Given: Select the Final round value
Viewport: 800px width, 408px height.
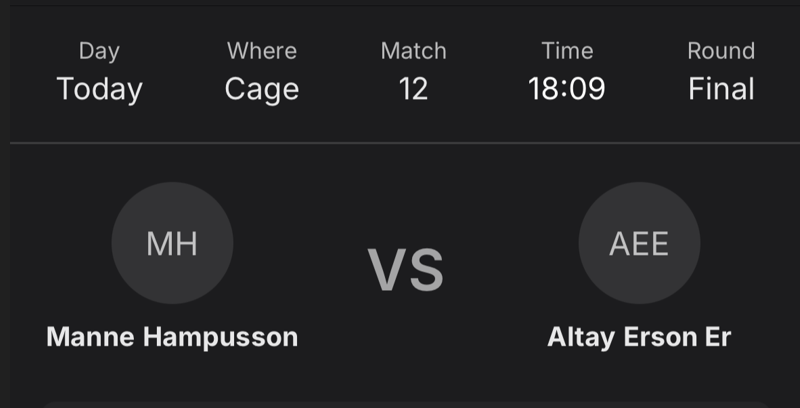Looking at the screenshot, I should (x=721, y=89).
